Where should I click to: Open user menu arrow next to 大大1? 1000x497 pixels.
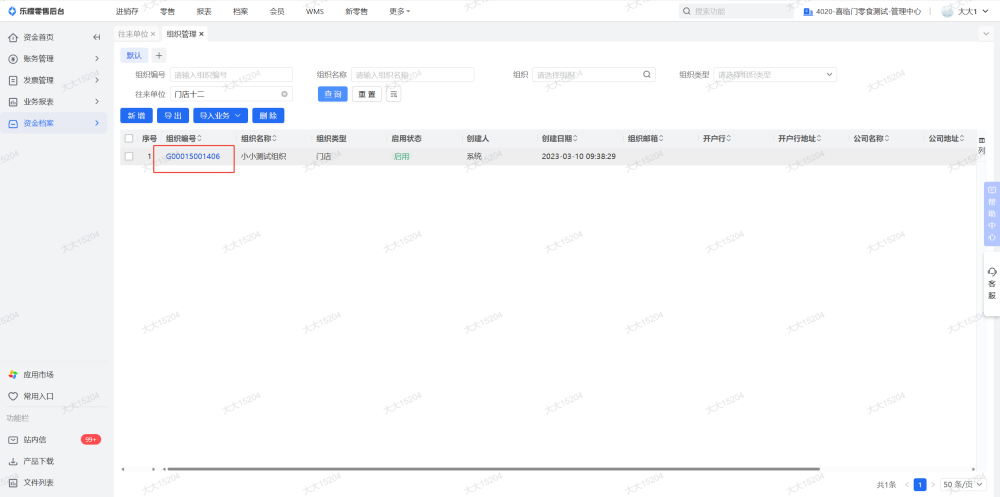(986, 11)
